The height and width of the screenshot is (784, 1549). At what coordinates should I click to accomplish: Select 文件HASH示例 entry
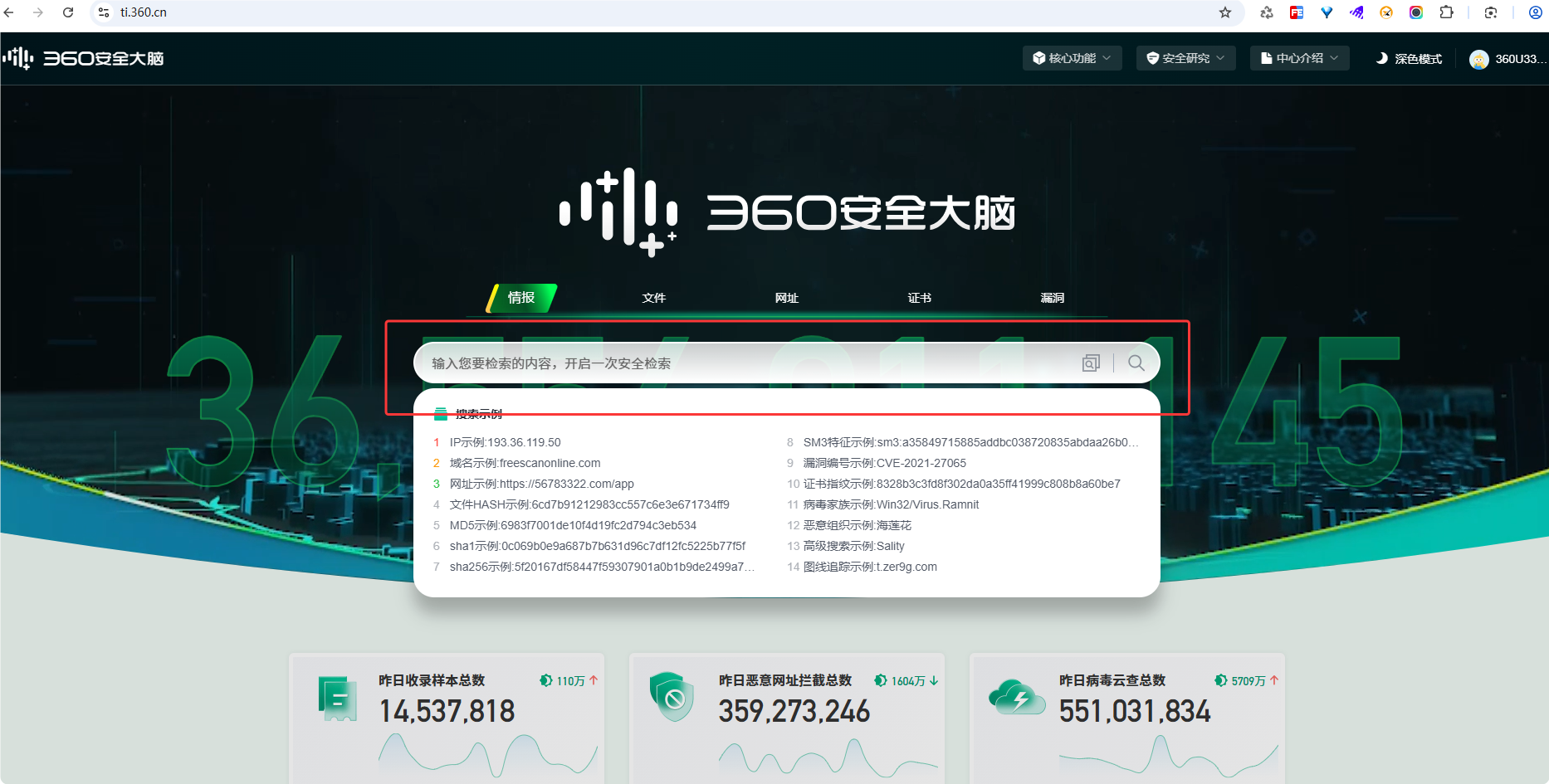click(x=589, y=504)
